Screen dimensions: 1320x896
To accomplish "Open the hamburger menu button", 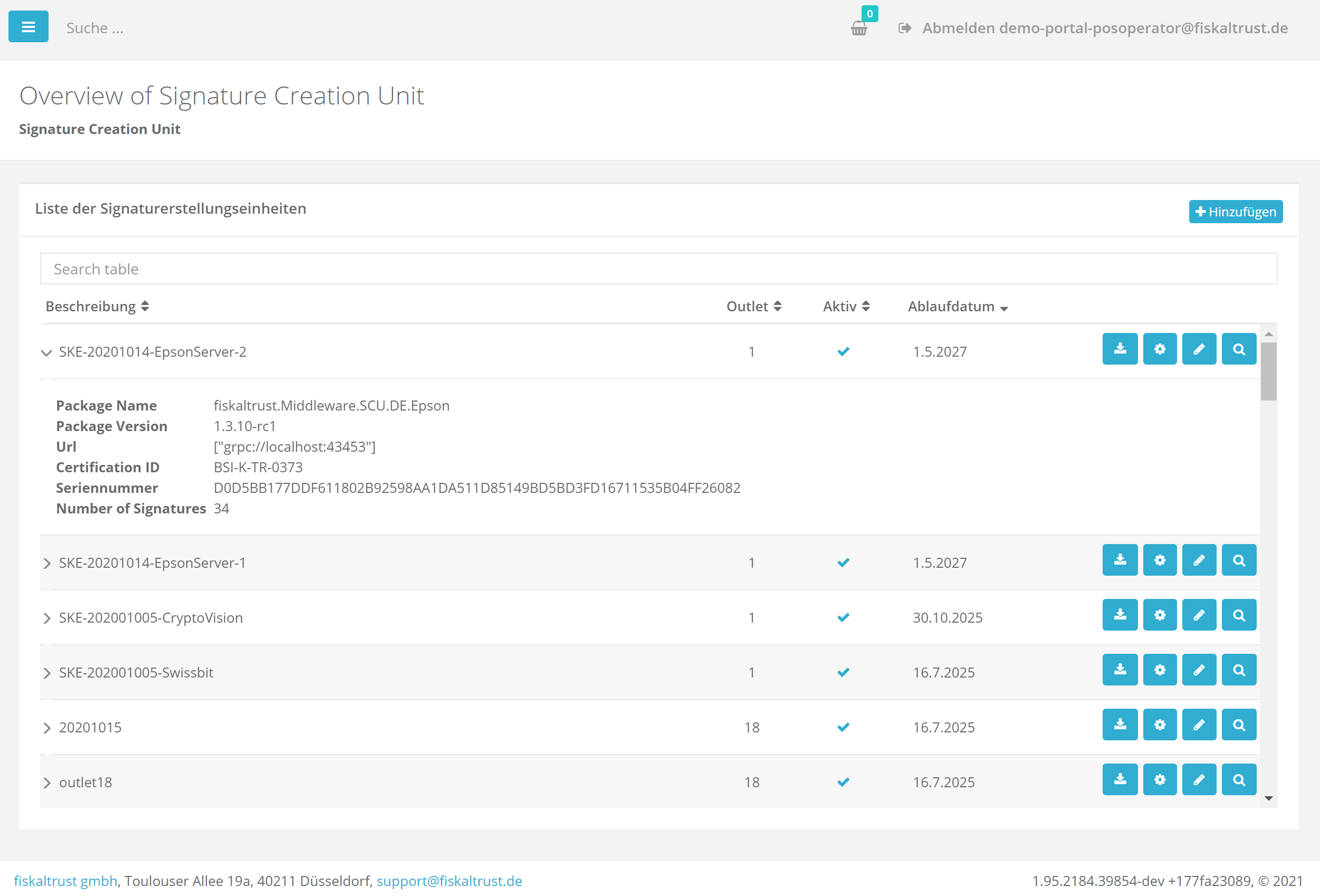I will coord(28,27).
